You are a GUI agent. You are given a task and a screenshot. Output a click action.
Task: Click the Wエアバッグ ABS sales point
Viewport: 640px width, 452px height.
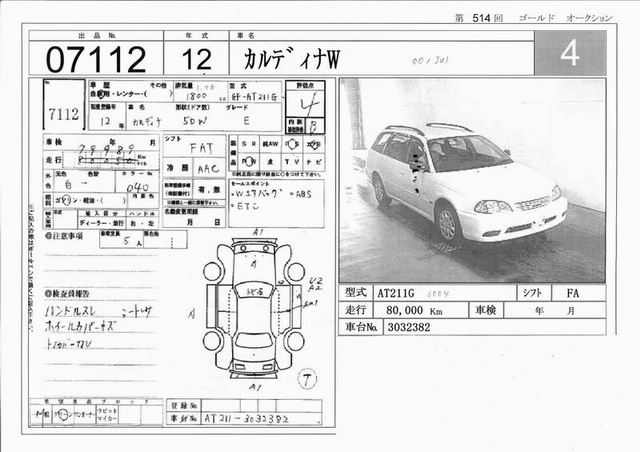click(x=271, y=194)
